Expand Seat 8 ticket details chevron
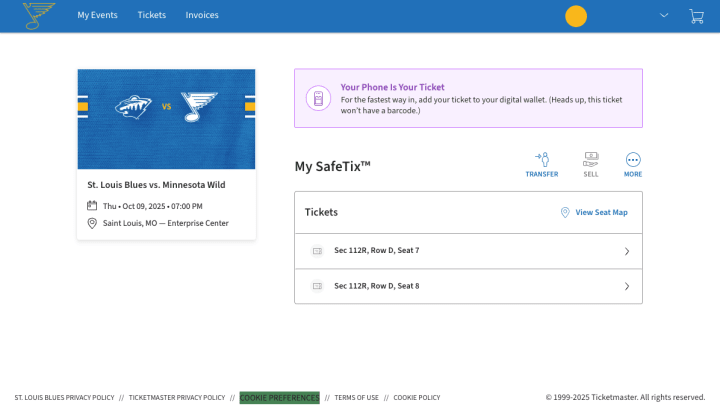Screen dimensions: 720x412 [x=627, y=286]
